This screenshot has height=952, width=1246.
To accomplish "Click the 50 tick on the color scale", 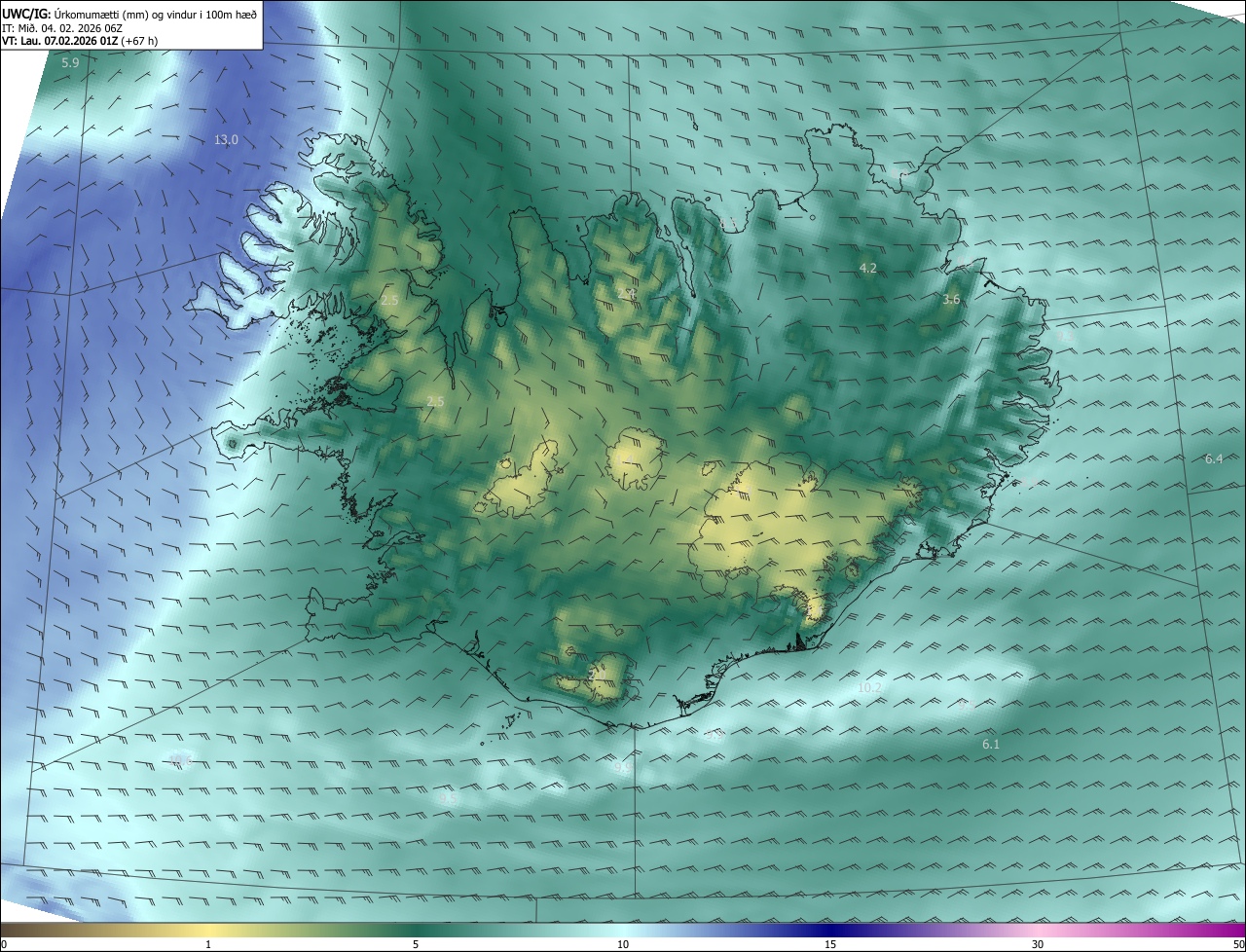I will pyautogui.click(x=1238, y=944).
